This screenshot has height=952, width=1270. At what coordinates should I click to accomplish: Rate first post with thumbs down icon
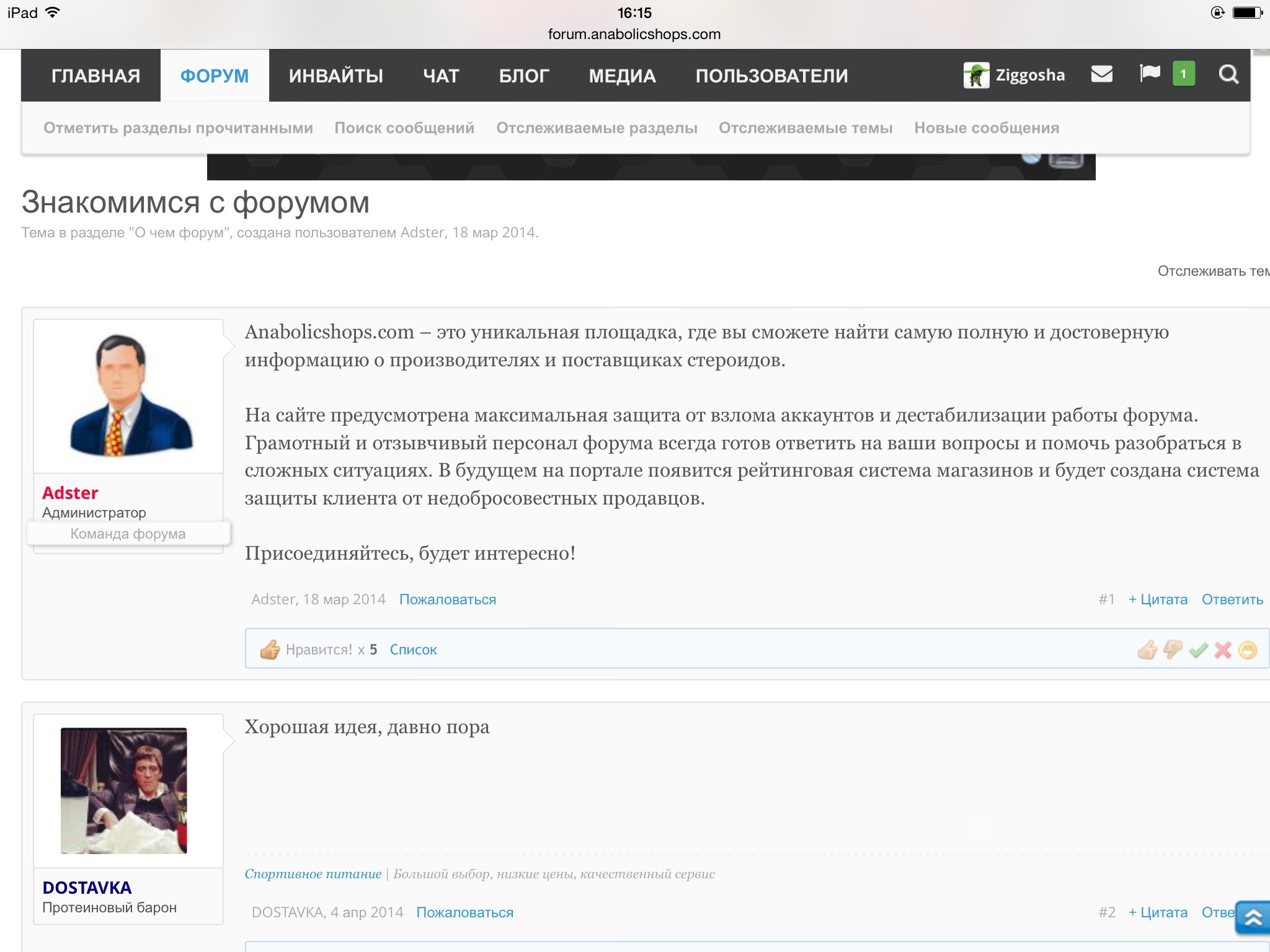pyautogui.click(x=1173, y=650)
